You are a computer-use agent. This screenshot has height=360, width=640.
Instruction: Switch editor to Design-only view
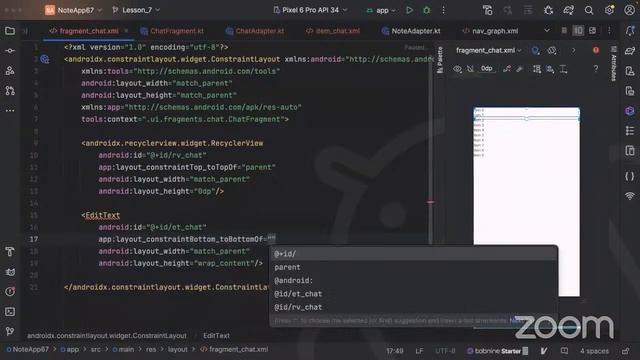click(x=593, y=31)
